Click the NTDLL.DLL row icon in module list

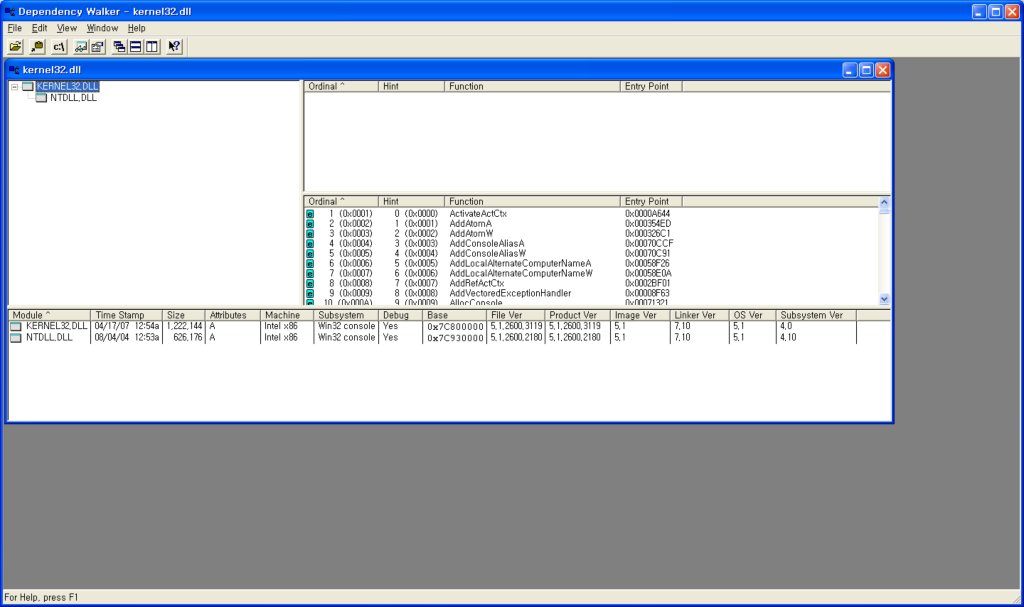pyautogui.click(x=16, y=338)
